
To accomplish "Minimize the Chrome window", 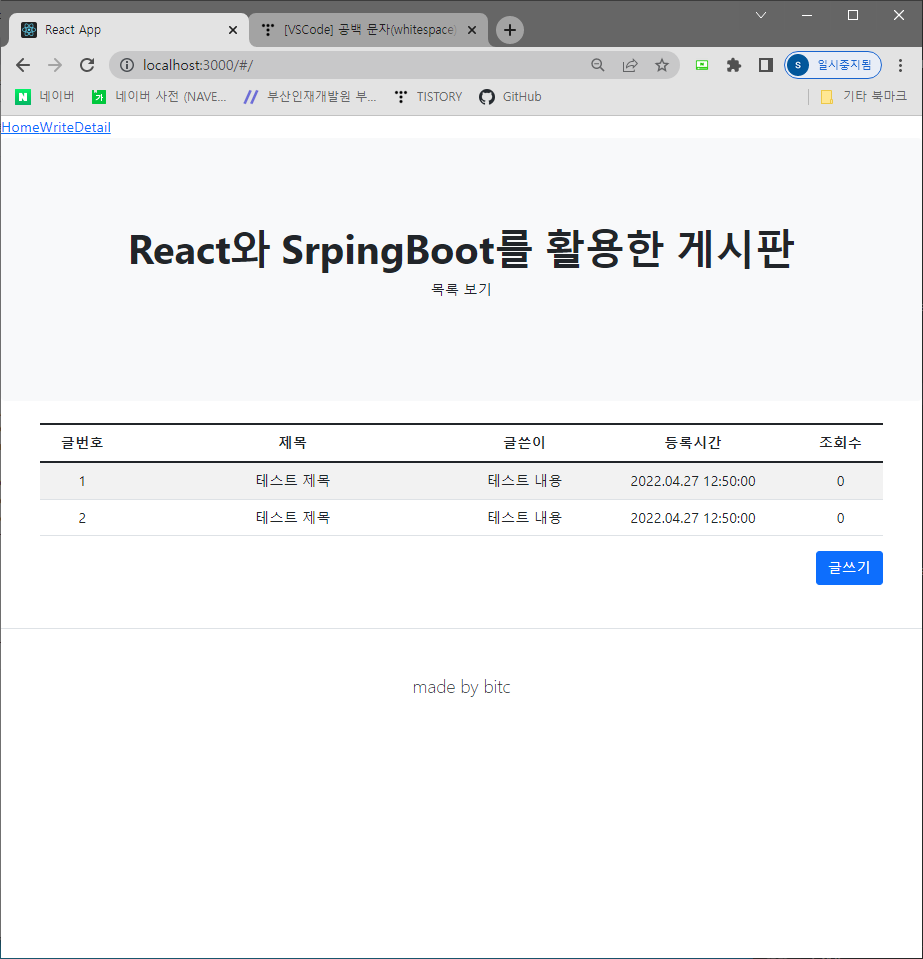I will point(807,15).
